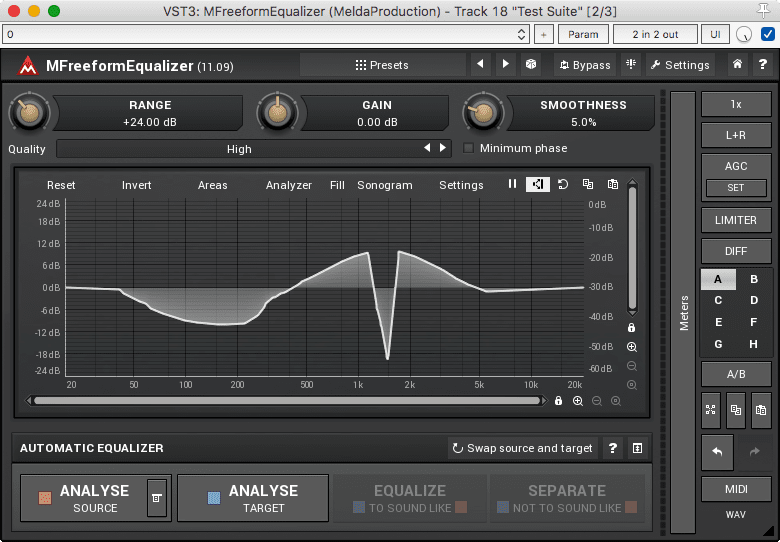The image size is (780, 542).
Task: Reset the equalizer curve with the circular arrow
Action: click(563, 185)
